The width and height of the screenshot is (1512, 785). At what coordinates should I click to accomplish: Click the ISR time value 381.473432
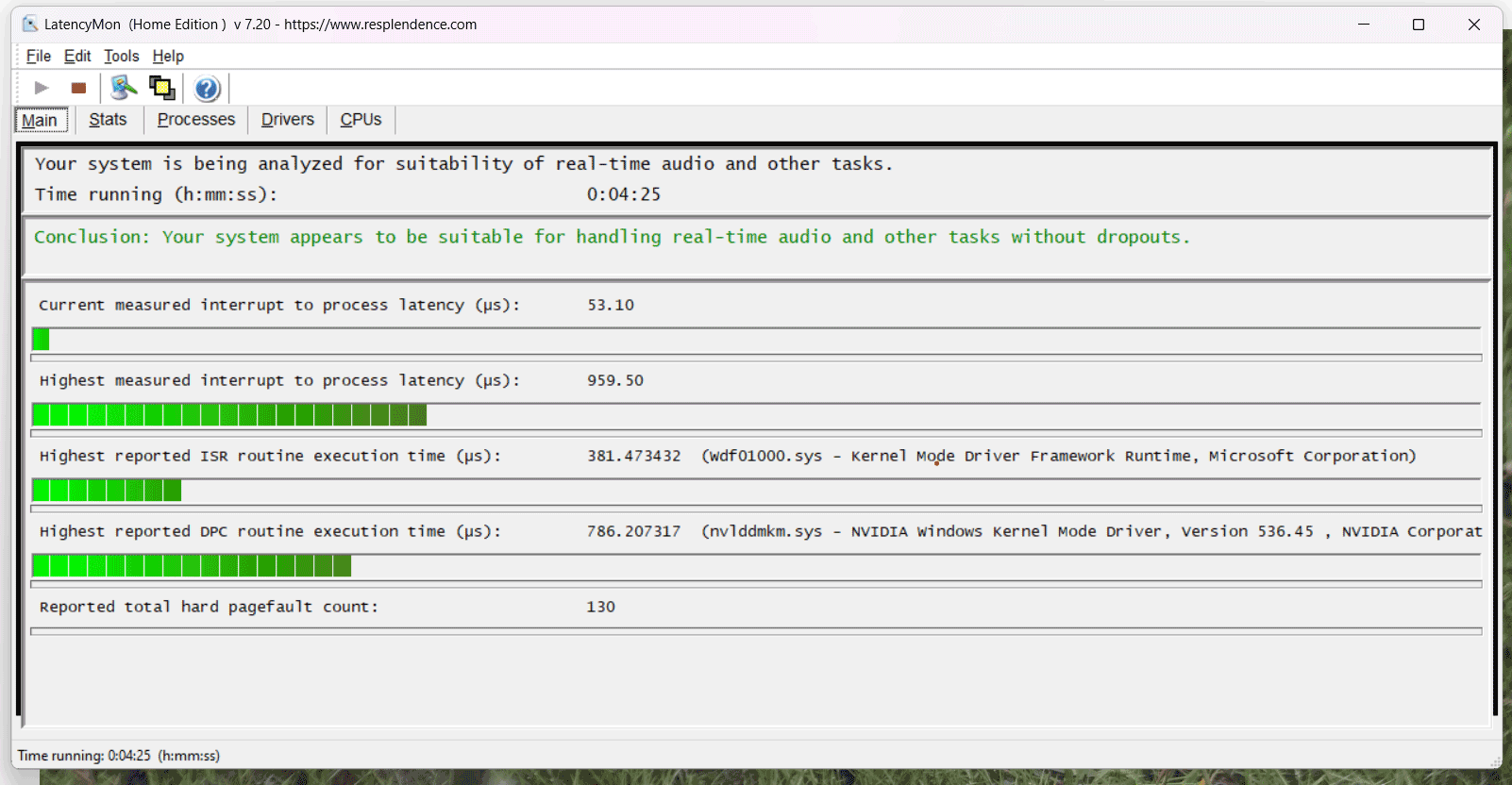coord(633,456)
